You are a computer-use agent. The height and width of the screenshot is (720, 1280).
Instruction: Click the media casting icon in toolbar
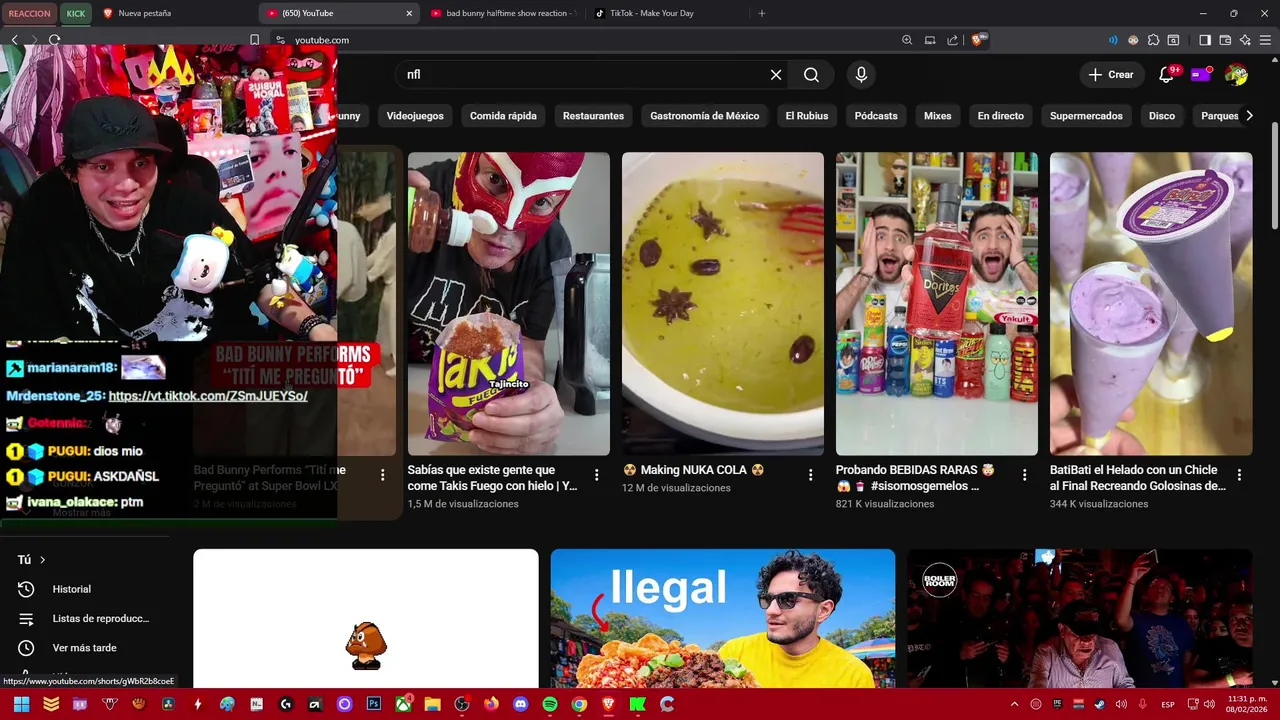click(930, 40)
